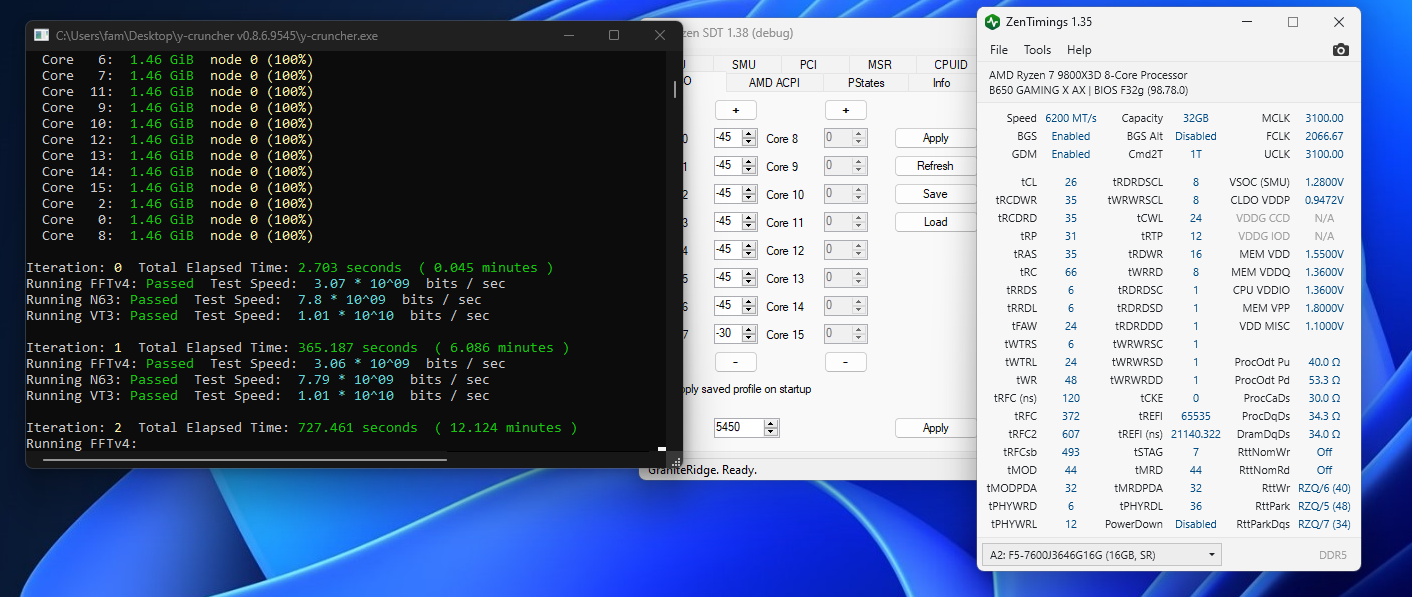Open the Help menu in ZenTimings
The height and width of the screenshot is (597, 1412).
click(1079, 50)
